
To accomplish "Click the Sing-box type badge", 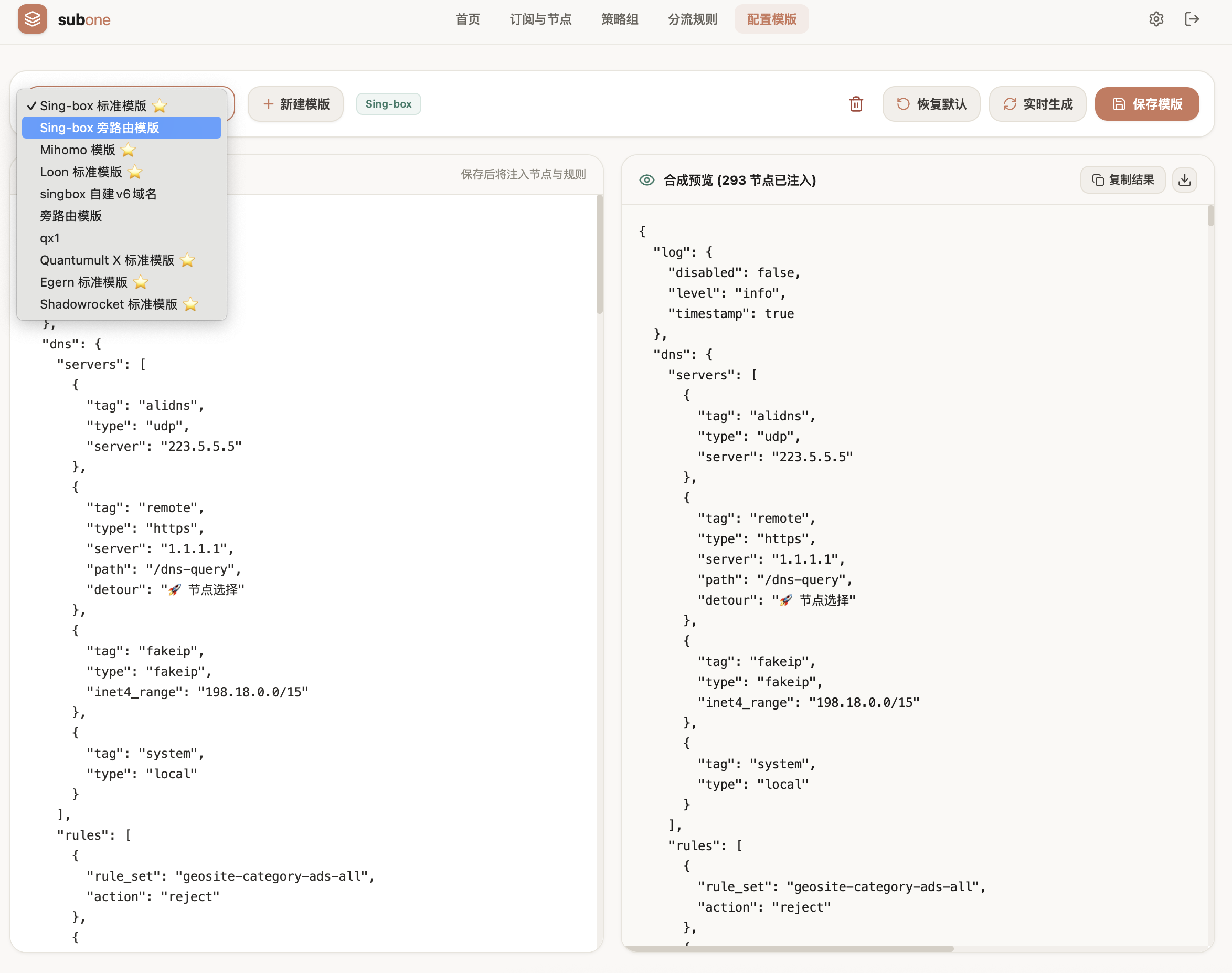I will [388, 104].
